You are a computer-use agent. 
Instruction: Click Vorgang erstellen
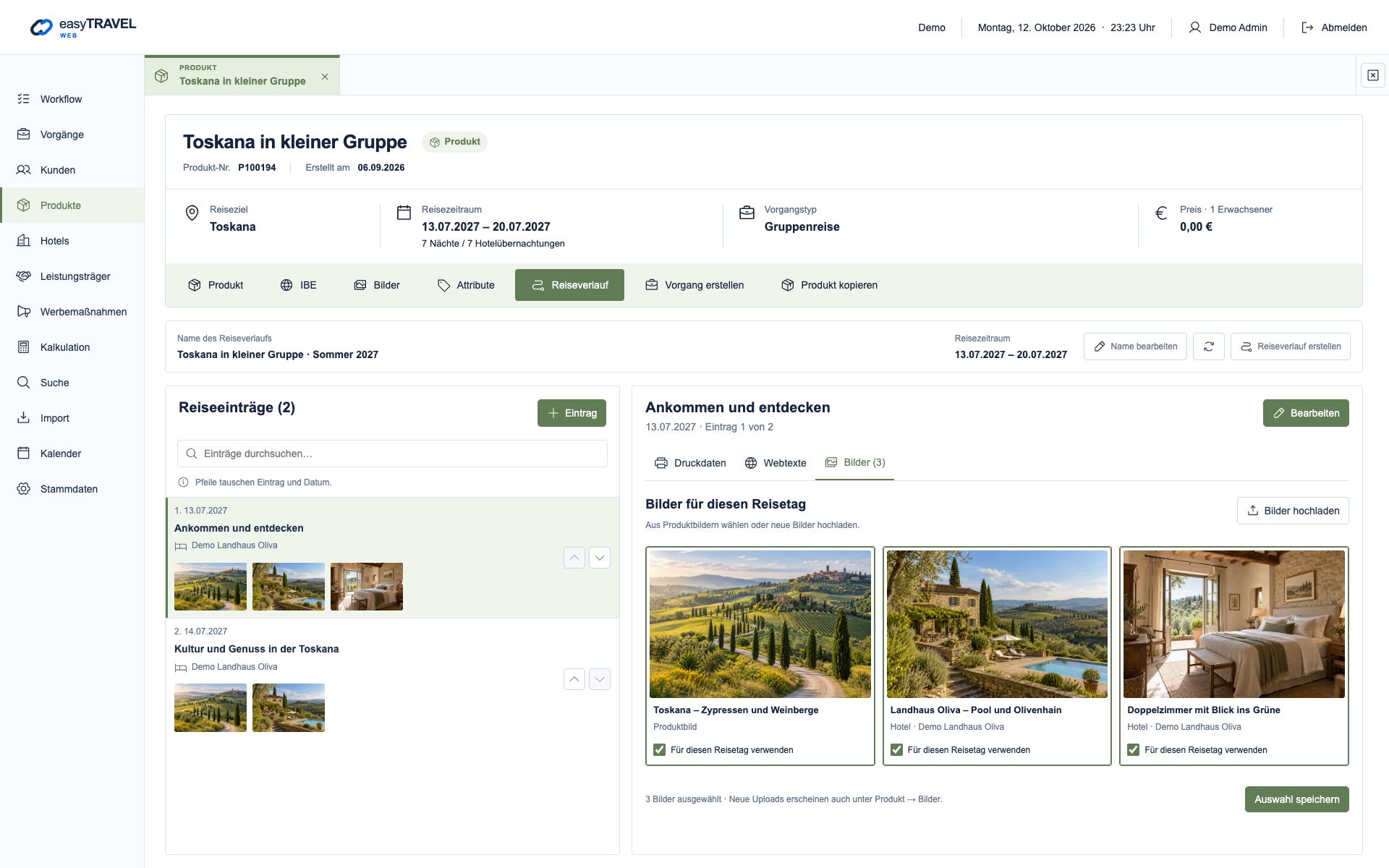[694, 285]
